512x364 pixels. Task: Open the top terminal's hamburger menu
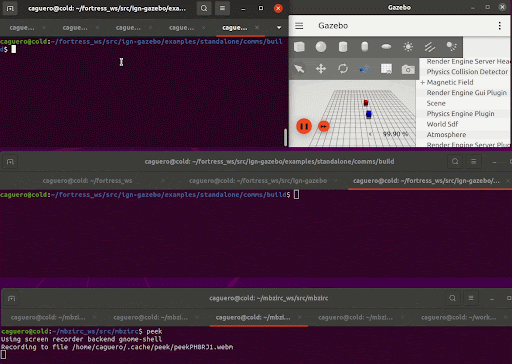pyautogui.click(x=222, y=8)
